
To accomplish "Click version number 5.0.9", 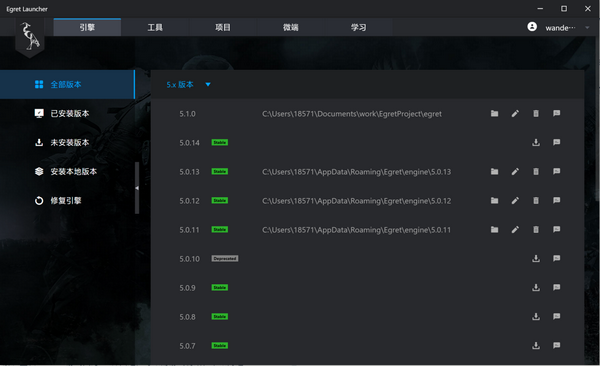I will point(188,288).
